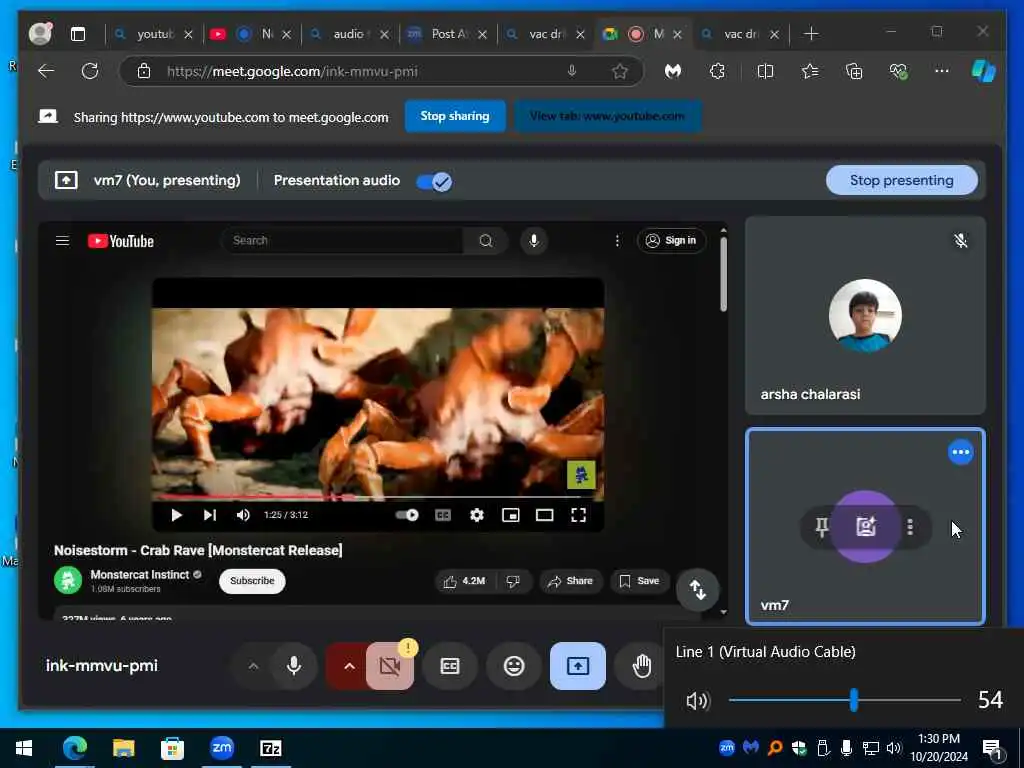Open the YouTube hamburger menu
Screen dimensions: 1024x768
tap(63, 241)
